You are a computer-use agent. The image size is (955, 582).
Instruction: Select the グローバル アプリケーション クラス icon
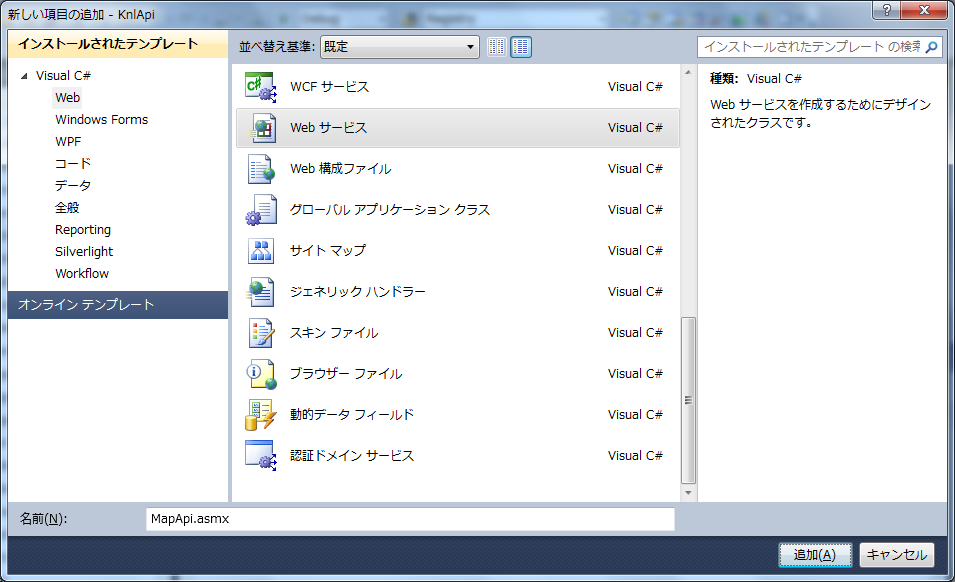click(260, 210)
